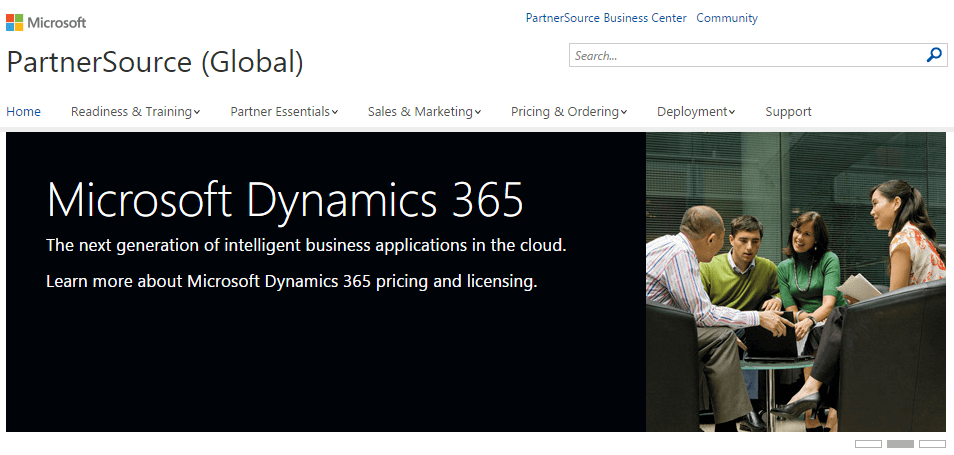
Task: Select the second carousel slide indicator
Action: point(900,444)
